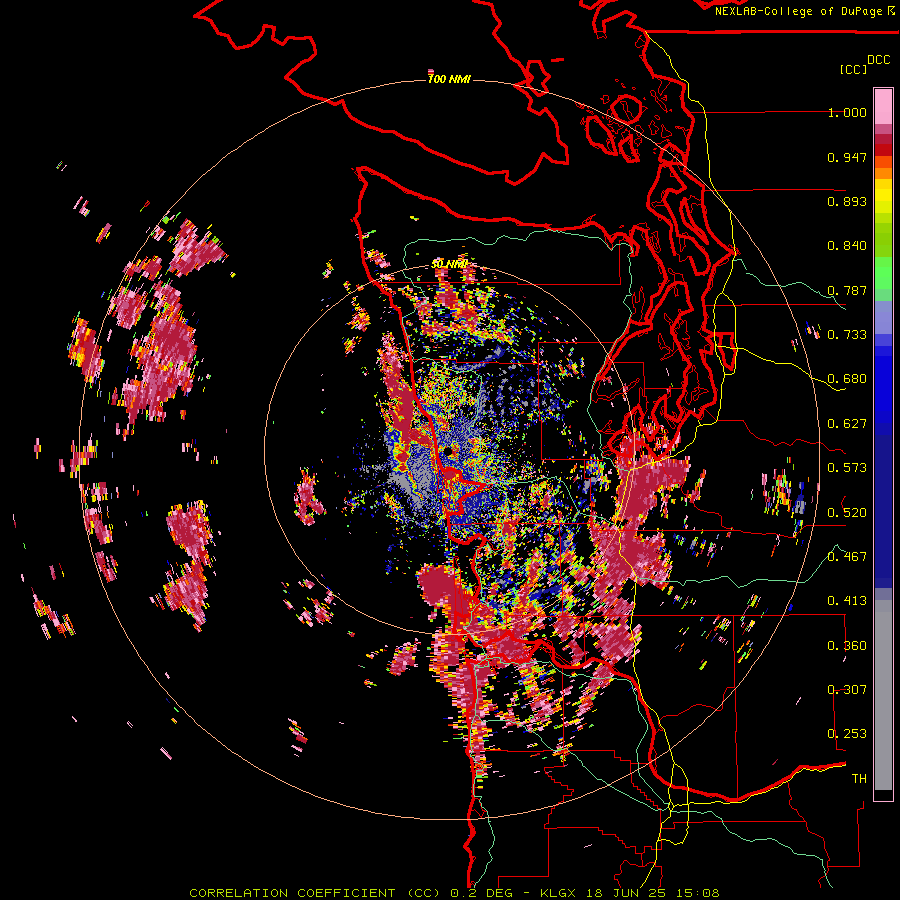Click the 0.733 legend value

click(x=847, y=335)
